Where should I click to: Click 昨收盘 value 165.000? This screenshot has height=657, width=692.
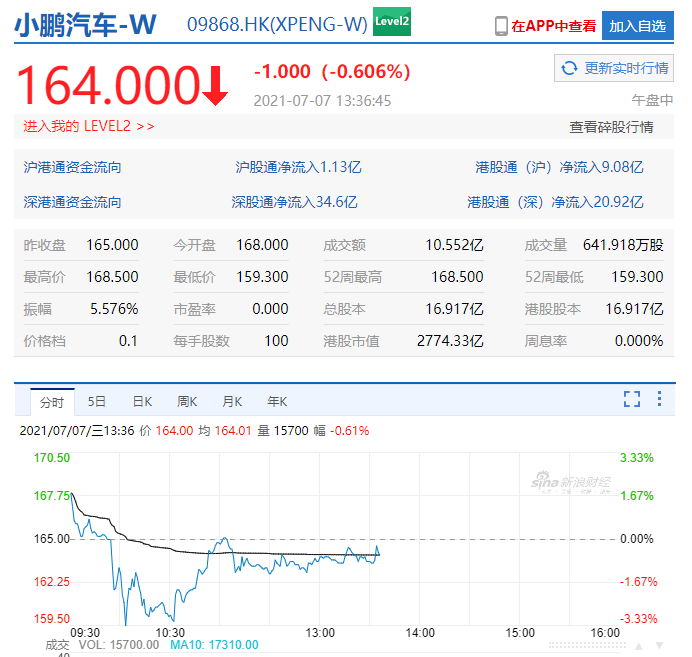tap(112, 245)
